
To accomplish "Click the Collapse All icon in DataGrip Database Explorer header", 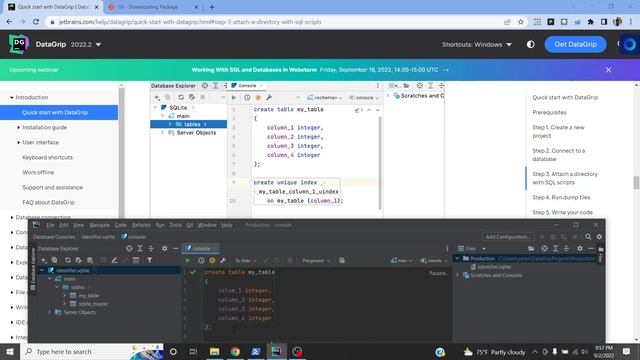I will click(x=151, y=248).
